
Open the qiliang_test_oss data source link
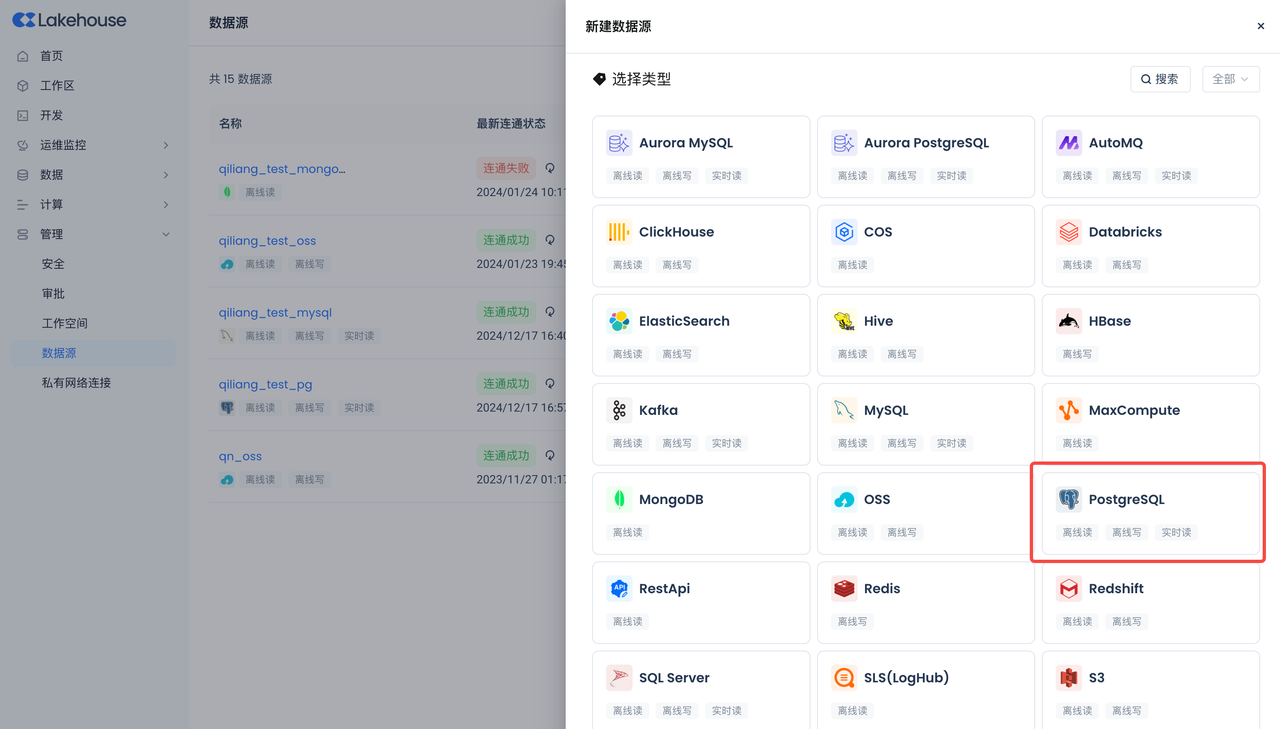tap(267, 240)
